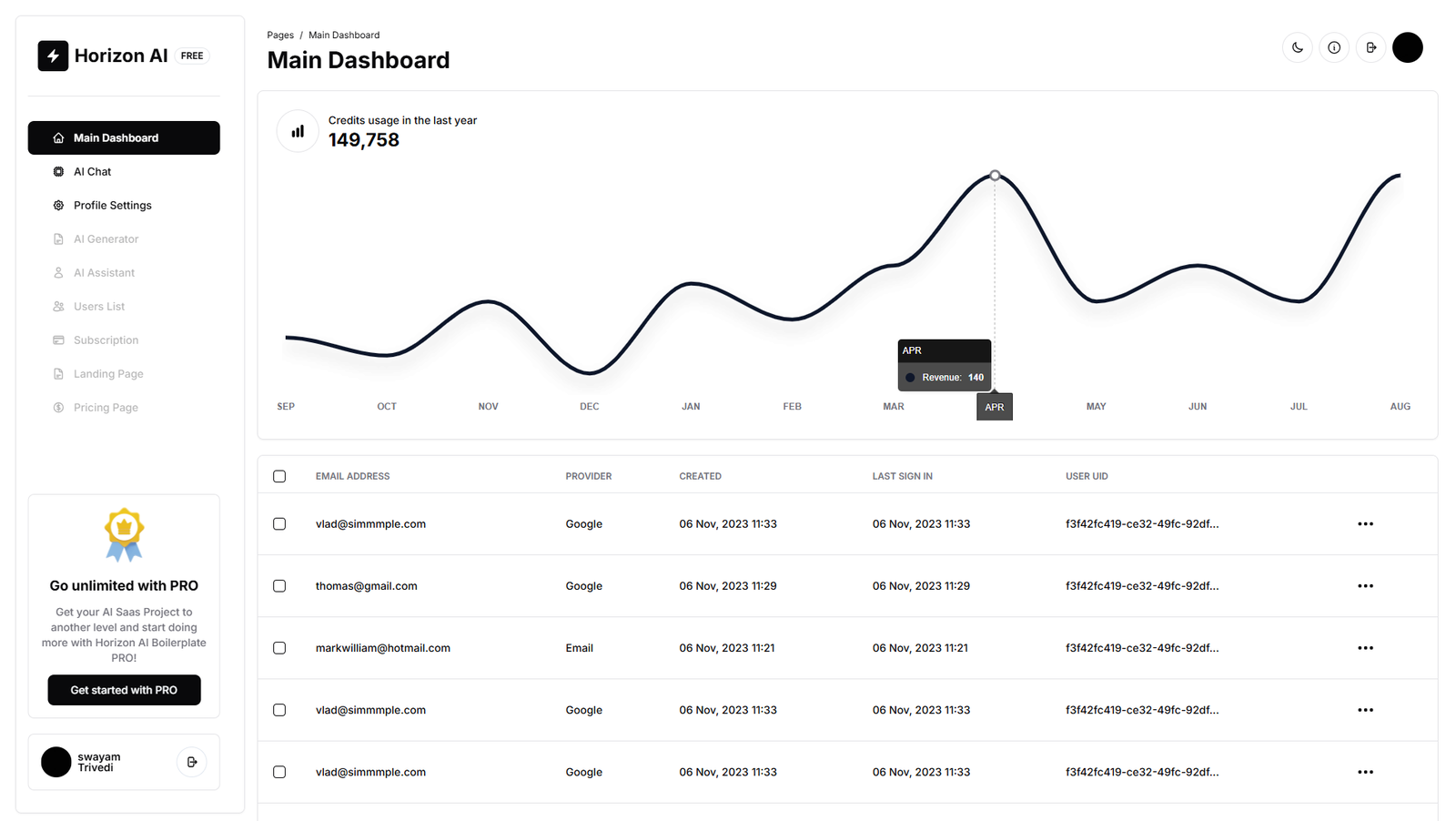Check the thomas@gmail.com row checkbox
This screenshot has height=821, width=1456.
[279, 586]
